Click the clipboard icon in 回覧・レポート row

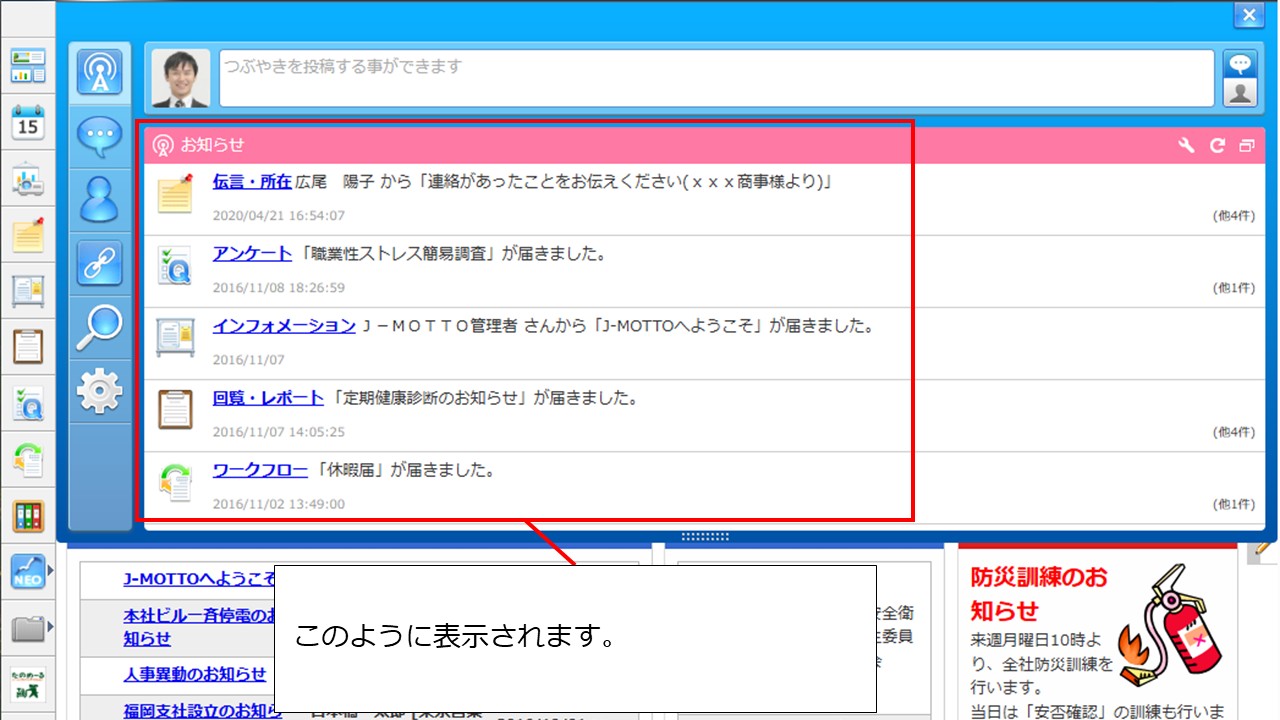[x=176, y=409]
